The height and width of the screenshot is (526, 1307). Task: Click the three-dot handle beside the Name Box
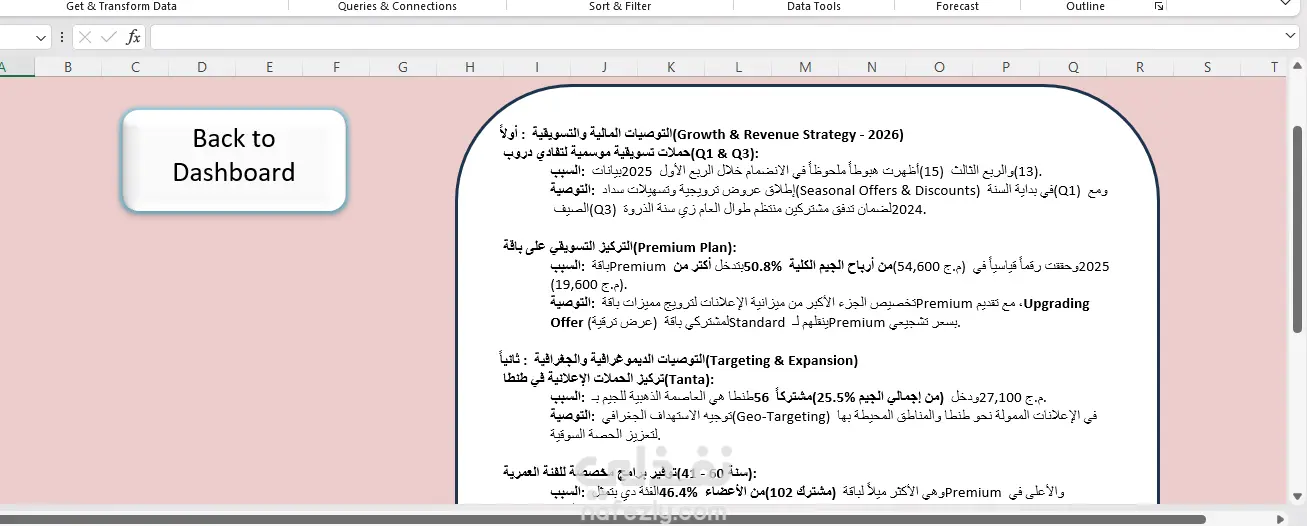click(62, 37)
